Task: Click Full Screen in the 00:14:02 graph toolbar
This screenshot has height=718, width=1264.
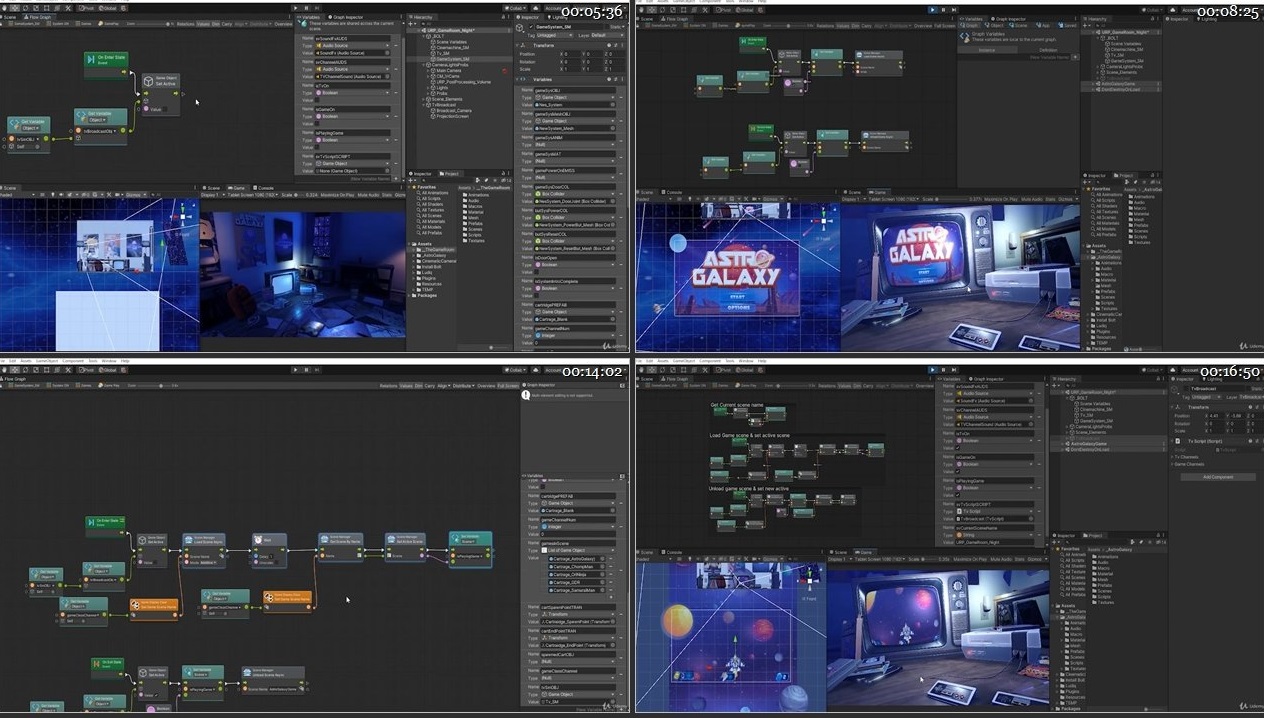Action: pyautogui.click(x=509, y=385)
